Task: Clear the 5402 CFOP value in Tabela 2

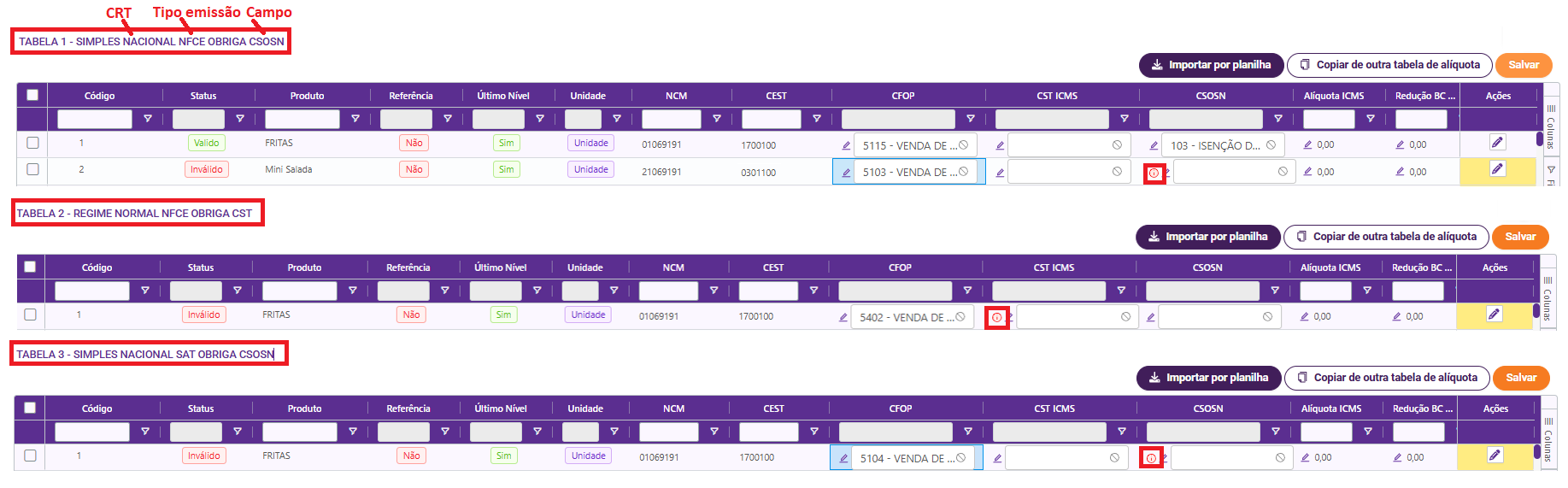Action: 960,317
